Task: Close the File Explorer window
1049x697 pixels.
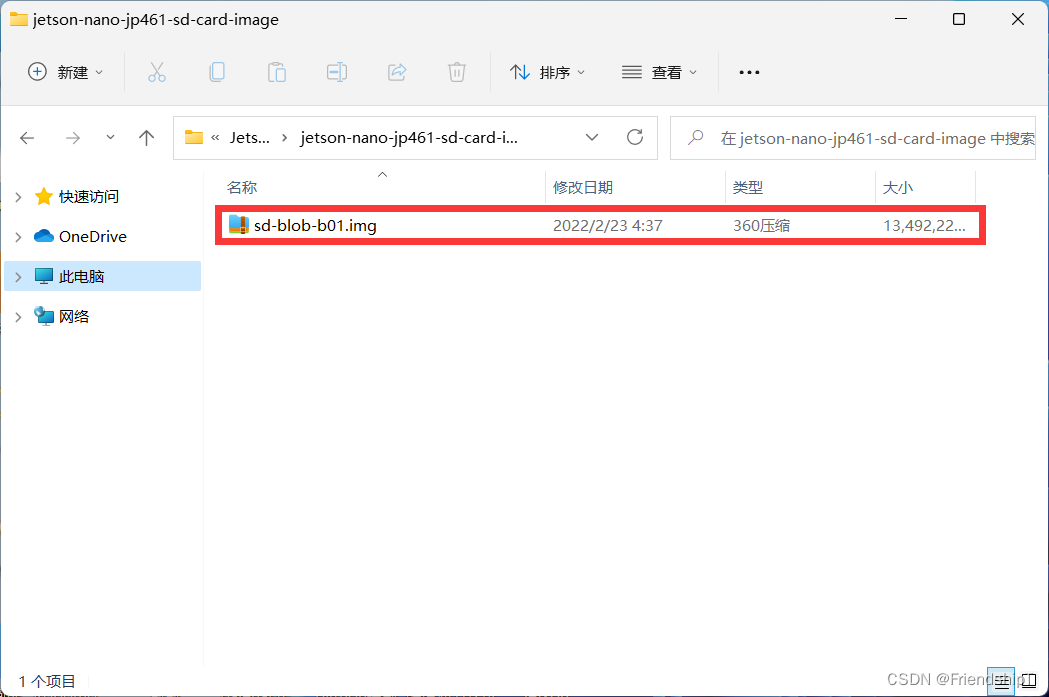Action: pyautogui.click(x=1018, y=19)
